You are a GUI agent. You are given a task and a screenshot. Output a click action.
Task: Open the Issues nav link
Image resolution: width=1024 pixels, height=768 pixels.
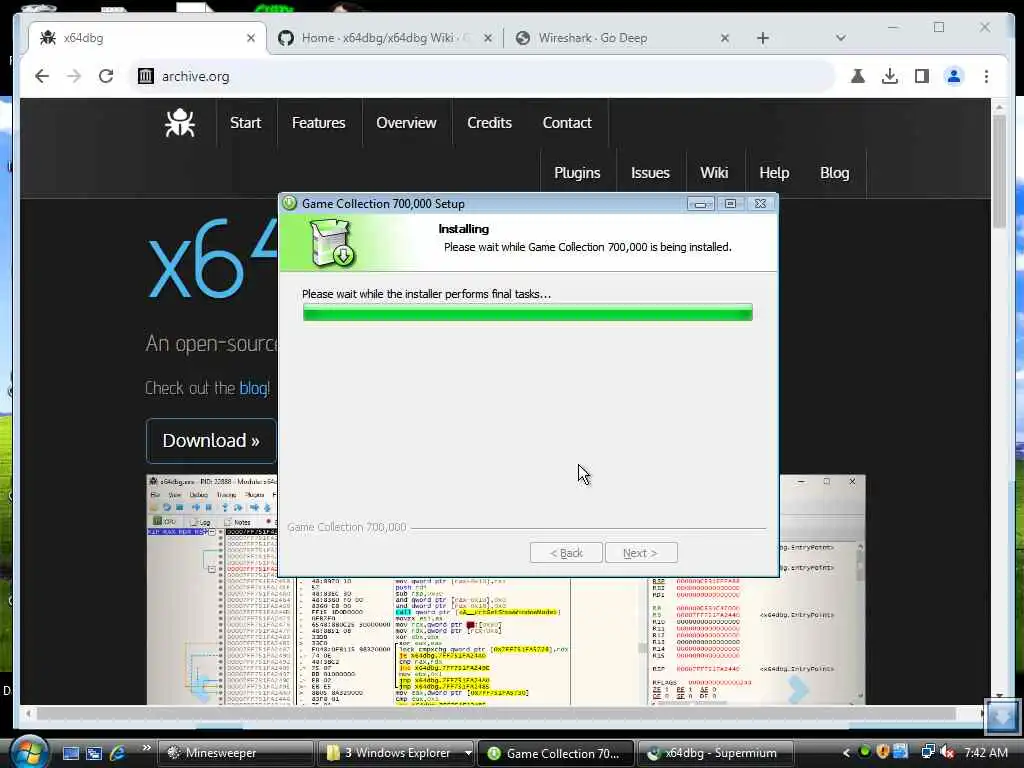(x=650, y=173)
